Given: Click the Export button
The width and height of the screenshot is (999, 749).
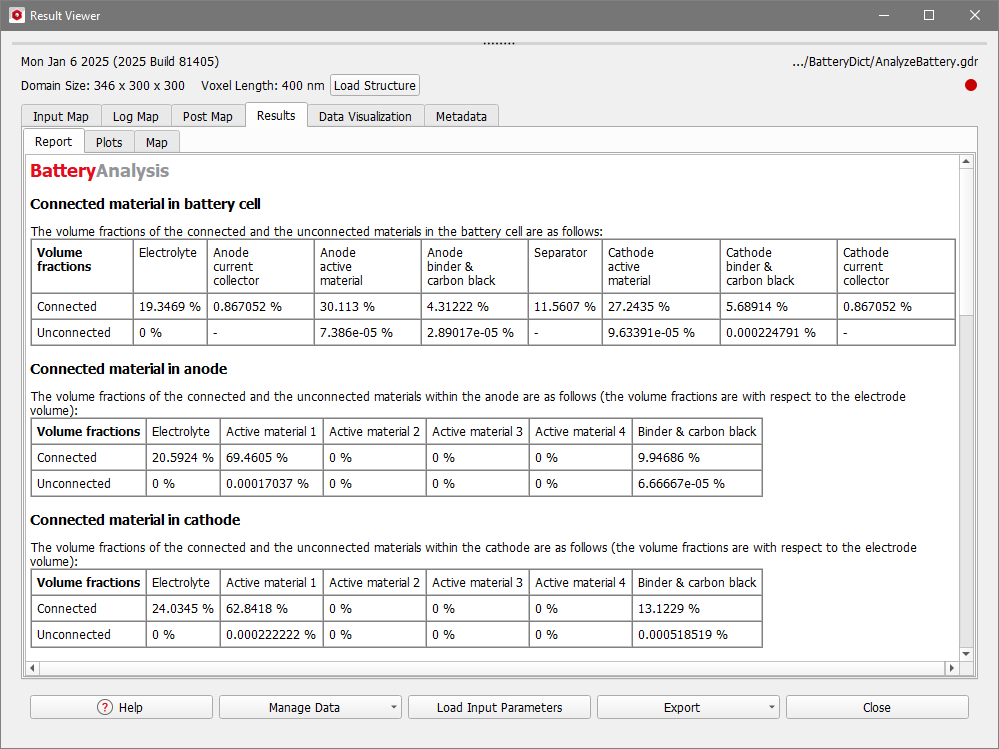Looking at the screenshot, I should (682, 707).
